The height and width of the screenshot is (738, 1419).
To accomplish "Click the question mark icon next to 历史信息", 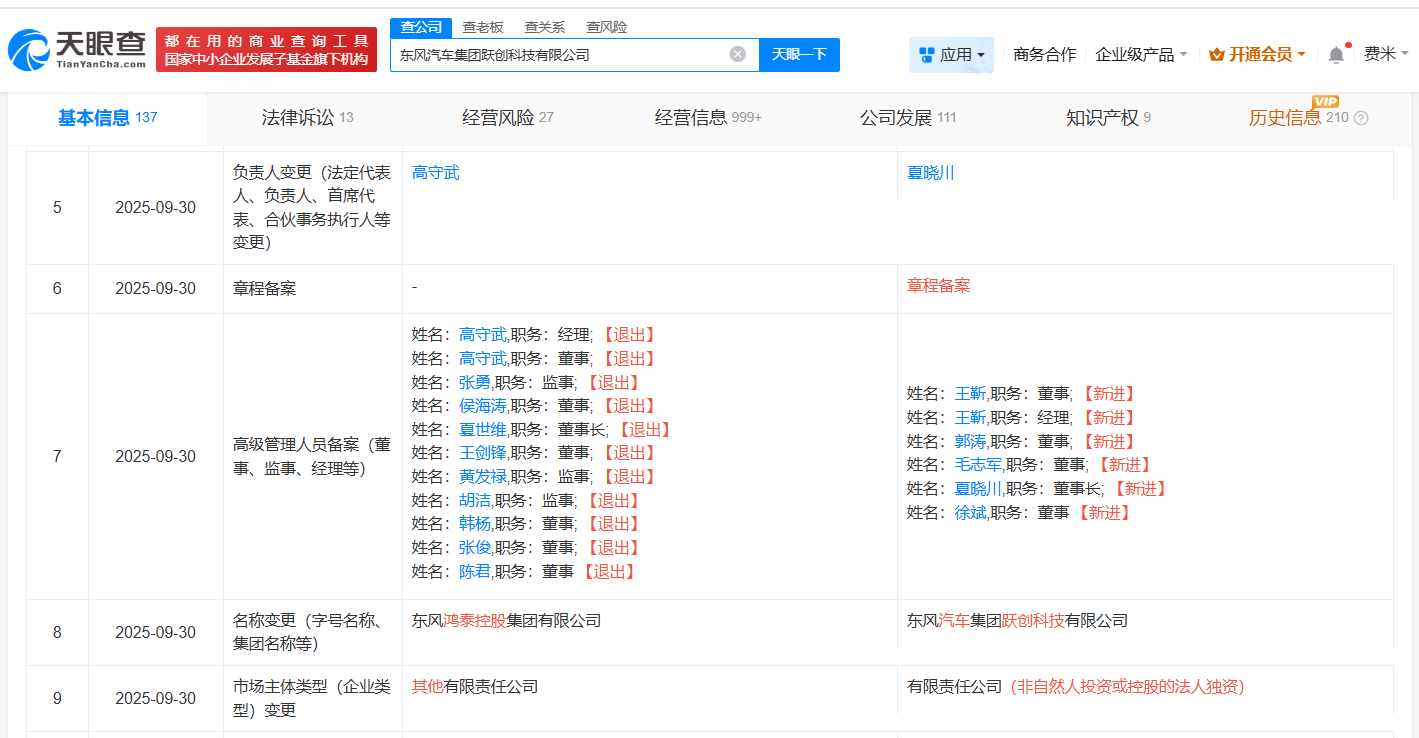I will [x=1360, y=117].
